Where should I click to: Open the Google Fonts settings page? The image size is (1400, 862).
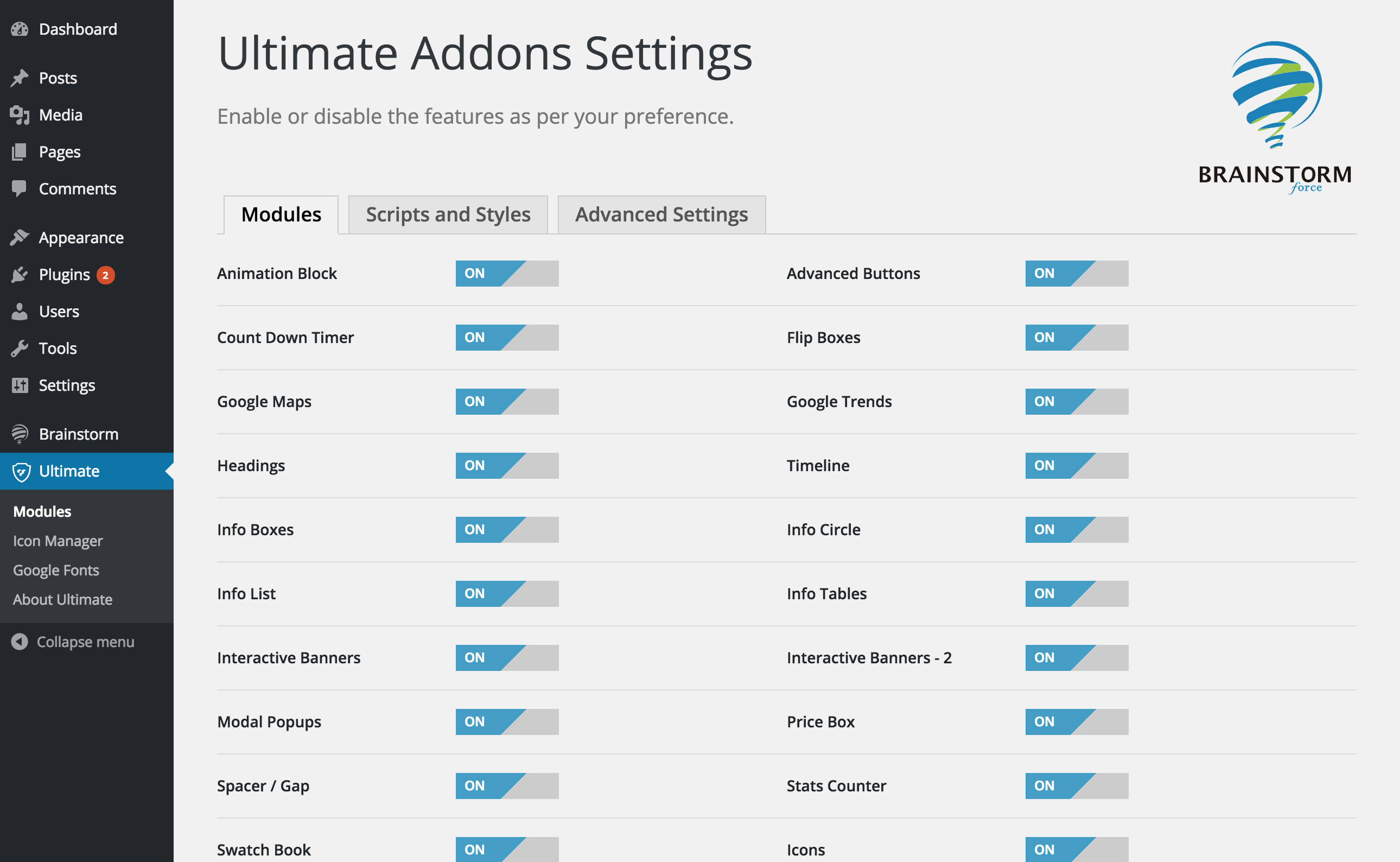coord(56,569)
